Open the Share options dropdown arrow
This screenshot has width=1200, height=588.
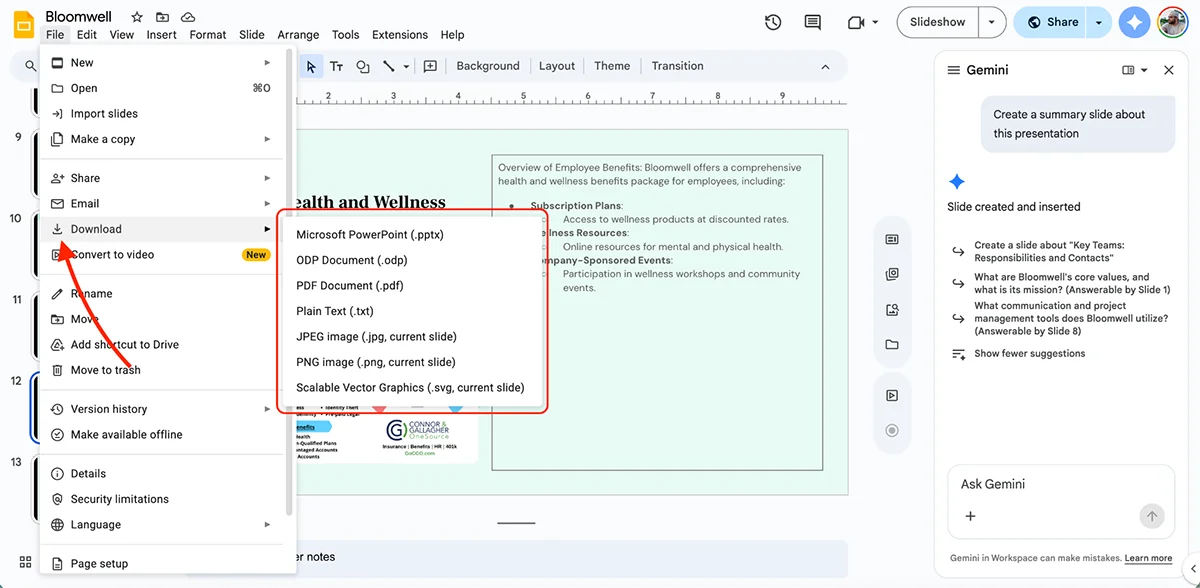point(1099,22)
